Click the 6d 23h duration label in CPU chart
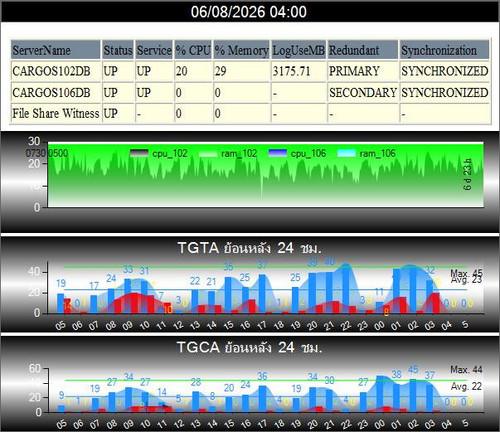 (x=468, y=175)
